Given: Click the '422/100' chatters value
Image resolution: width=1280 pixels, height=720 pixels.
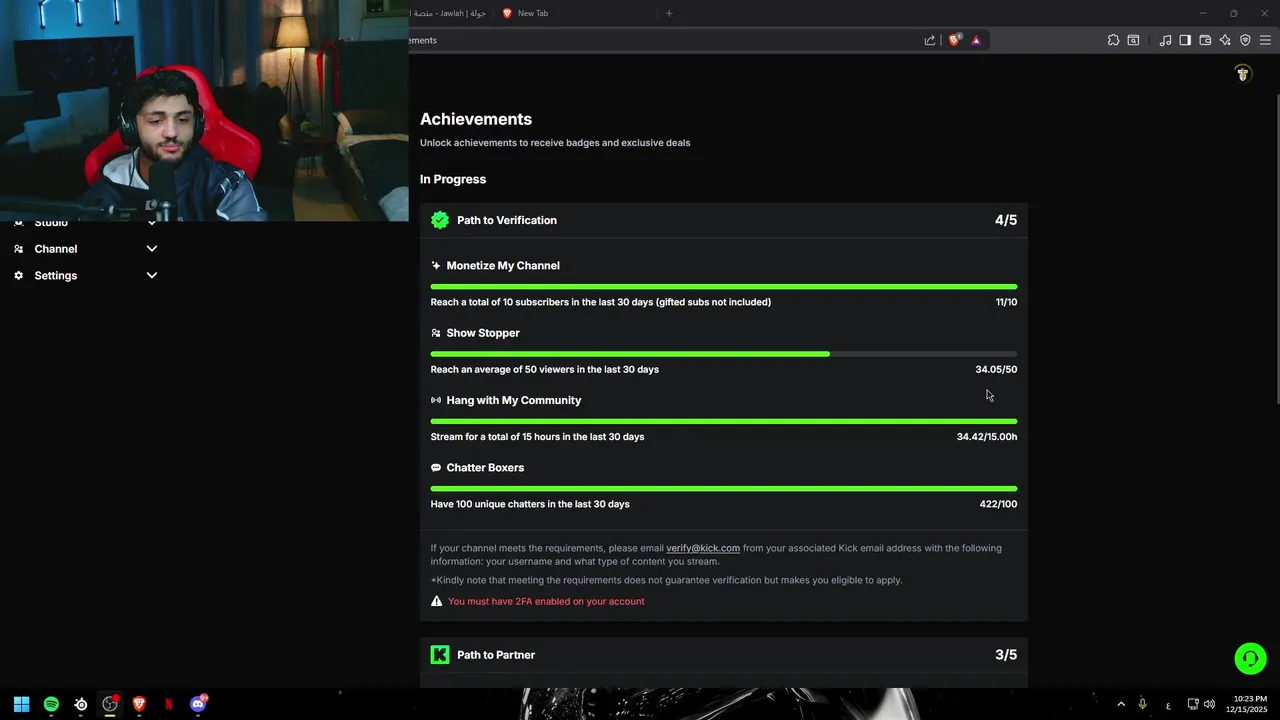Looking at the screenshot, I should pyautogui.click(x=998, y=504).
